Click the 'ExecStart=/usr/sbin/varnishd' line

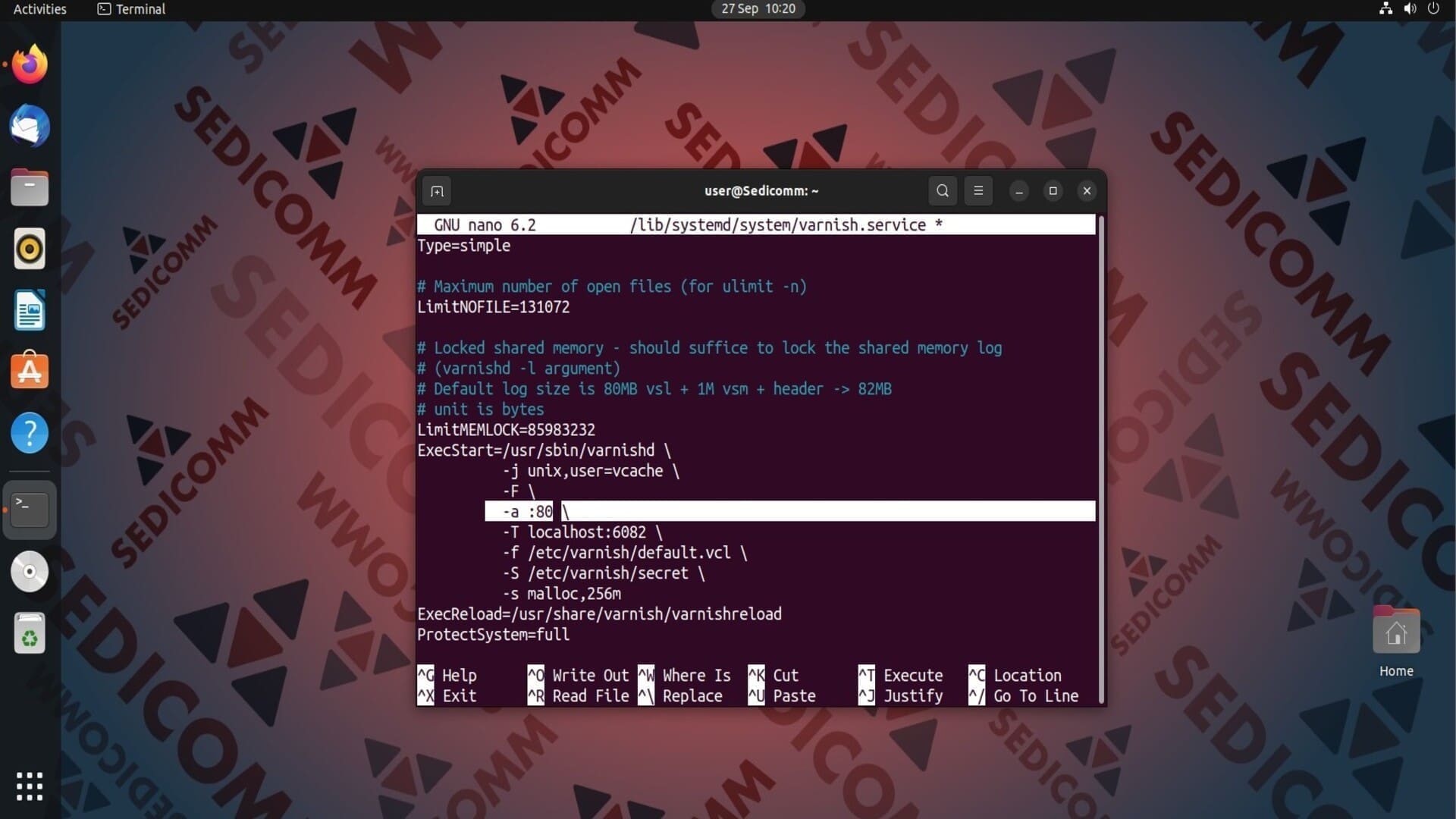(x=544, y=450)
